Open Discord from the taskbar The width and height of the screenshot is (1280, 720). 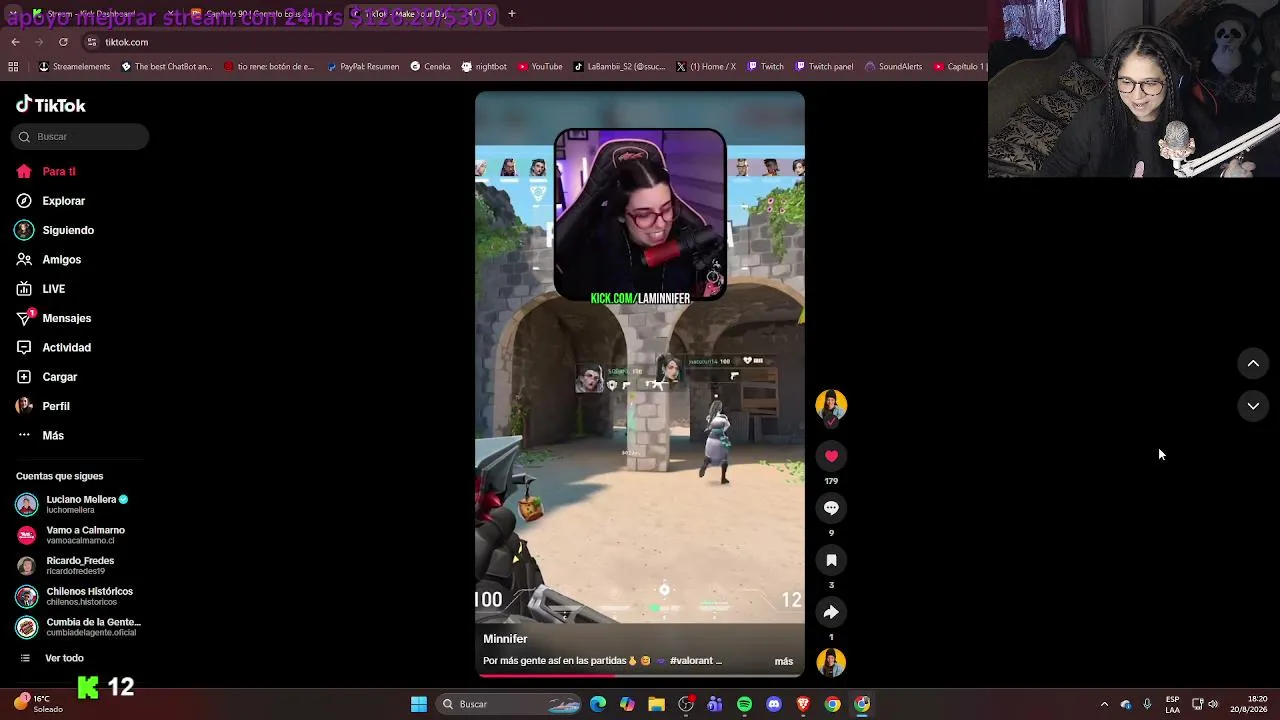click(x=774, y=704)
